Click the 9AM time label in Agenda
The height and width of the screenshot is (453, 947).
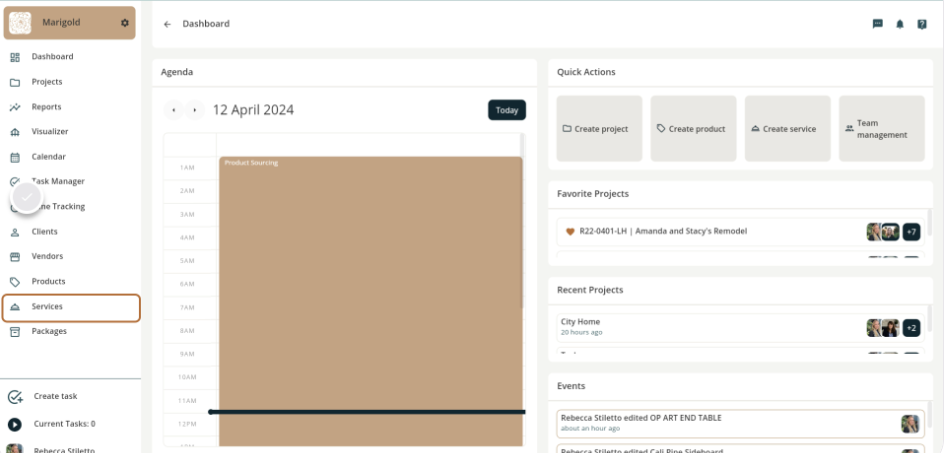(x=187, y=354)
